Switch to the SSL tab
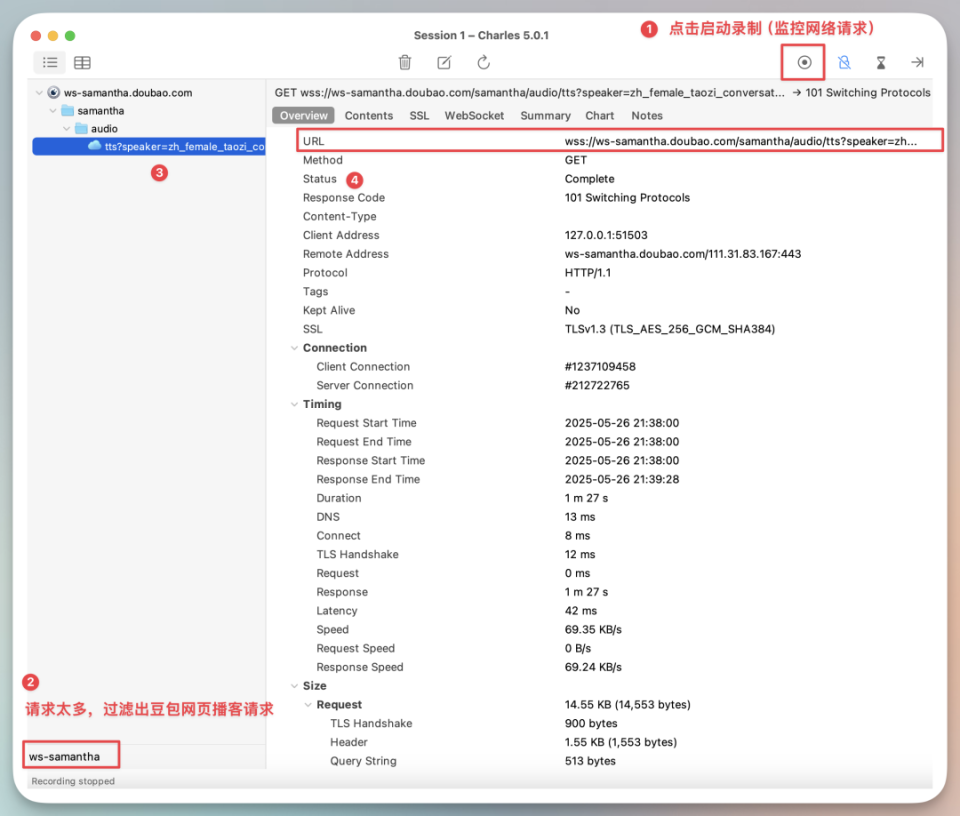The image size is (960, 816). [x=419, y=116]
